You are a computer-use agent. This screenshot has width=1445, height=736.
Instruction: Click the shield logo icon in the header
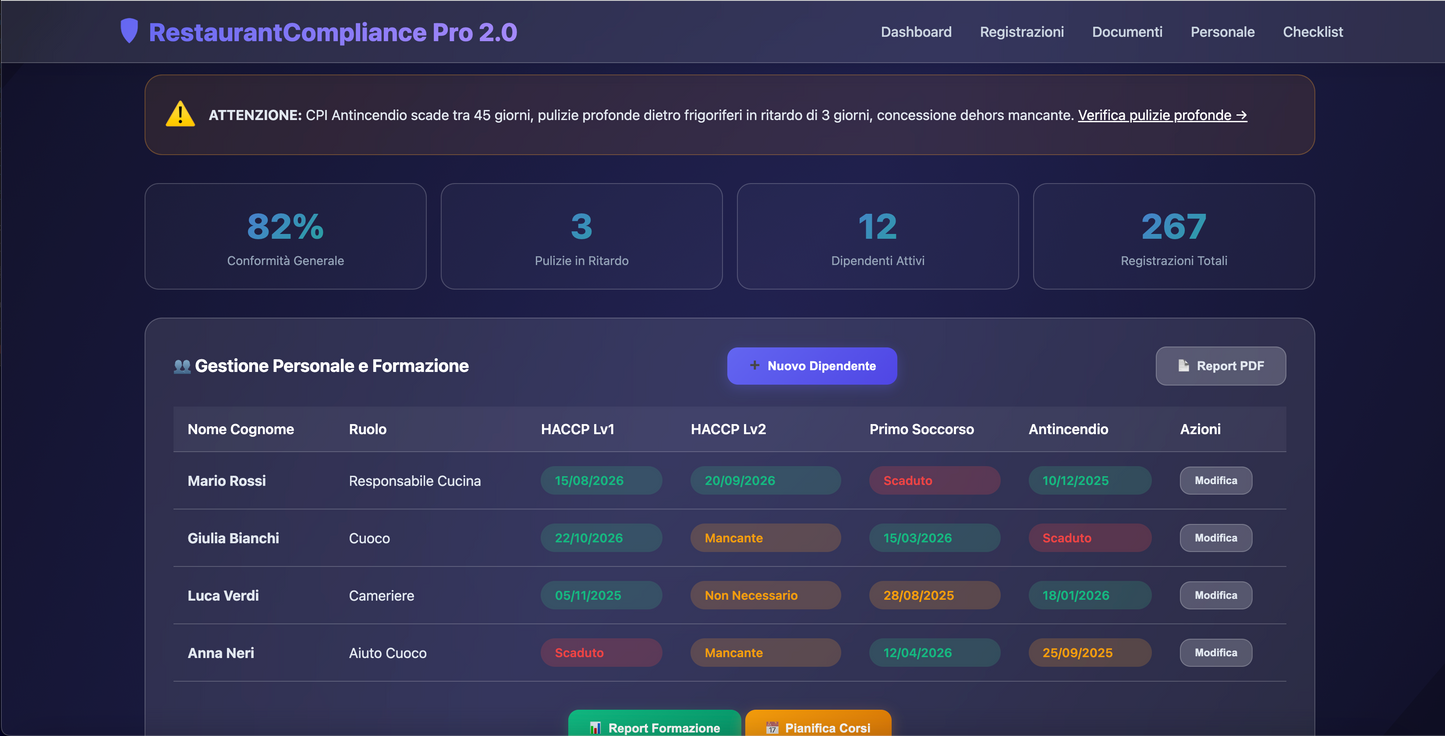click(128, 31)
